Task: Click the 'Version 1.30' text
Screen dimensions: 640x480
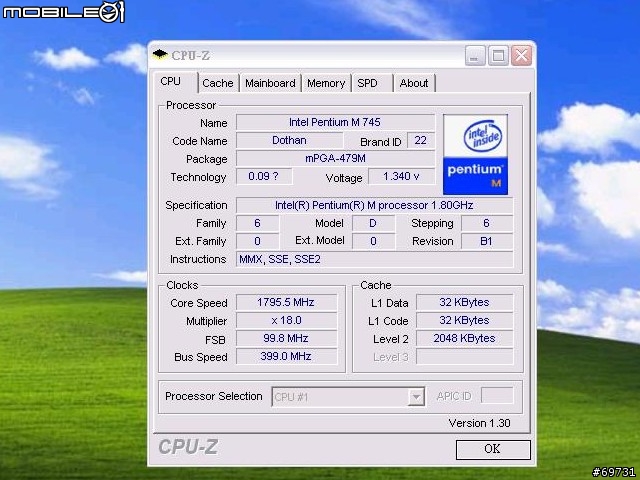Action: point(480,423)
